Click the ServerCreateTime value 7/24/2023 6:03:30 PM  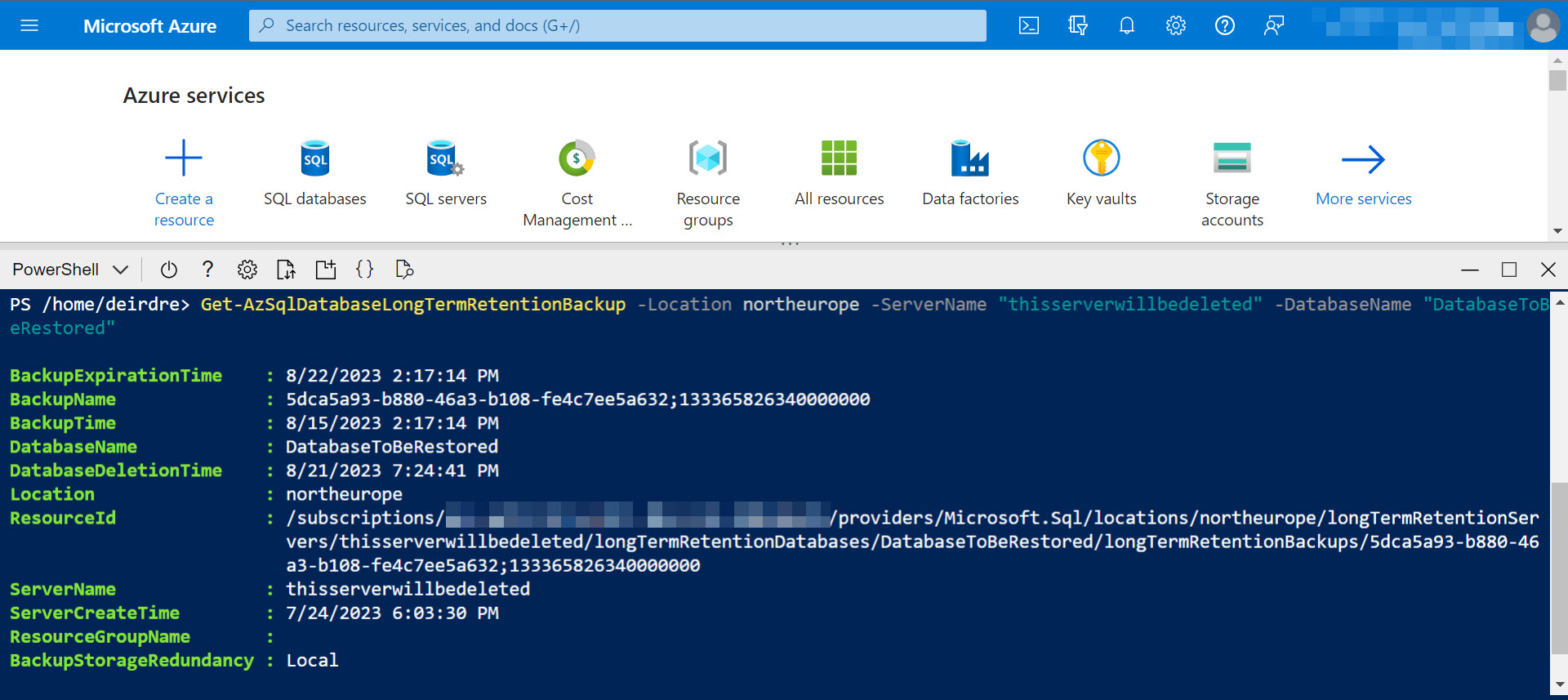point(392,613)
